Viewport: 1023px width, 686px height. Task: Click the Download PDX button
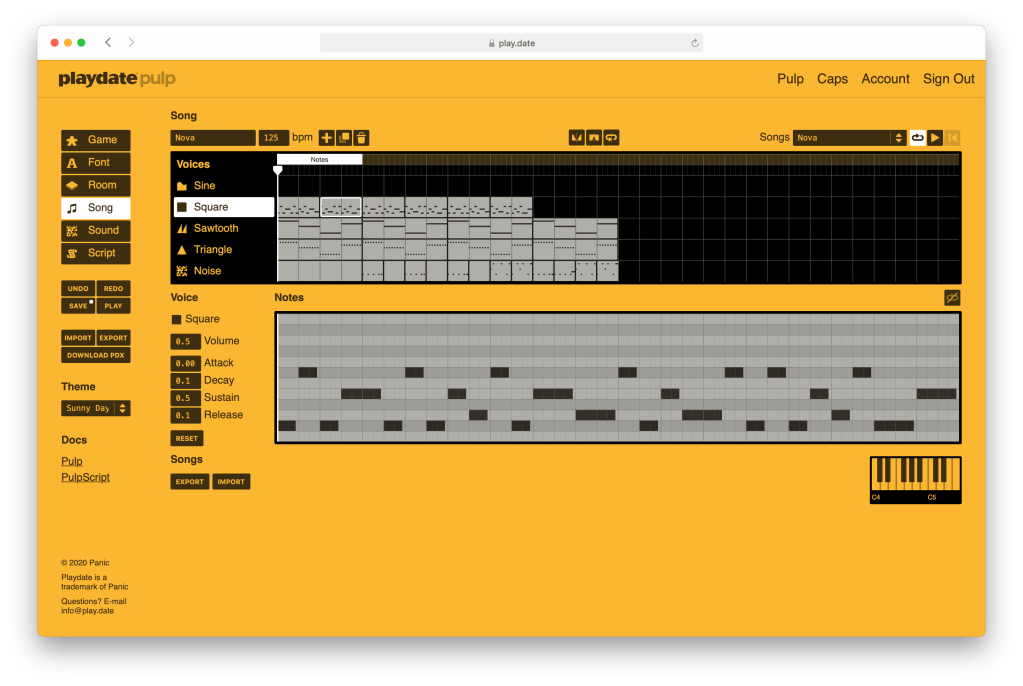pos(96,355)
